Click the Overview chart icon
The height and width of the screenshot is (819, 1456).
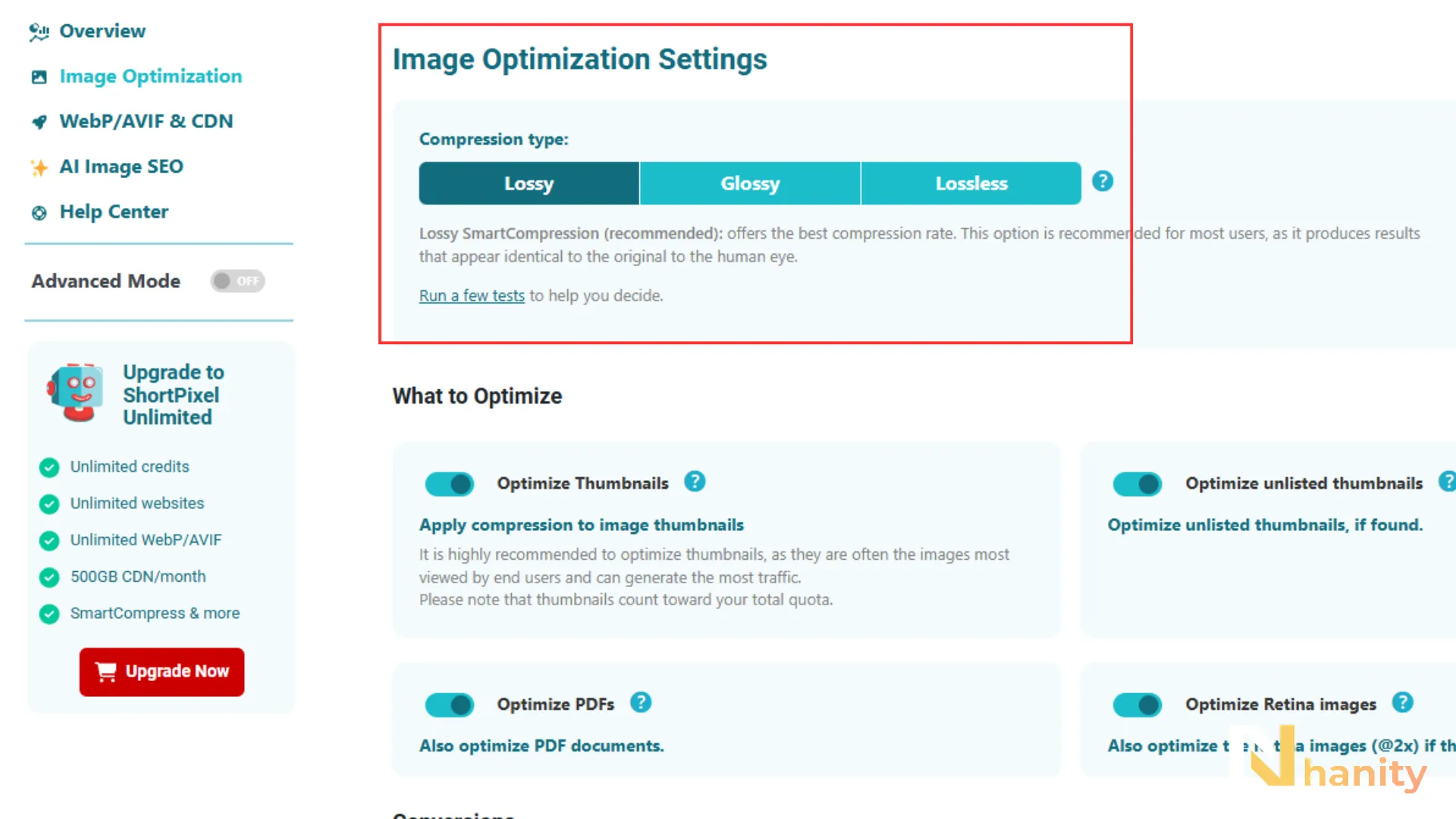click(x=39, y=32)
